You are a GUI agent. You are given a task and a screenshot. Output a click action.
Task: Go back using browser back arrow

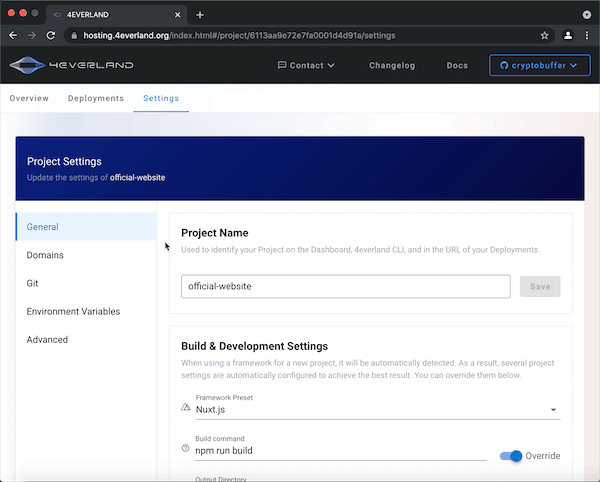[13, 36]
